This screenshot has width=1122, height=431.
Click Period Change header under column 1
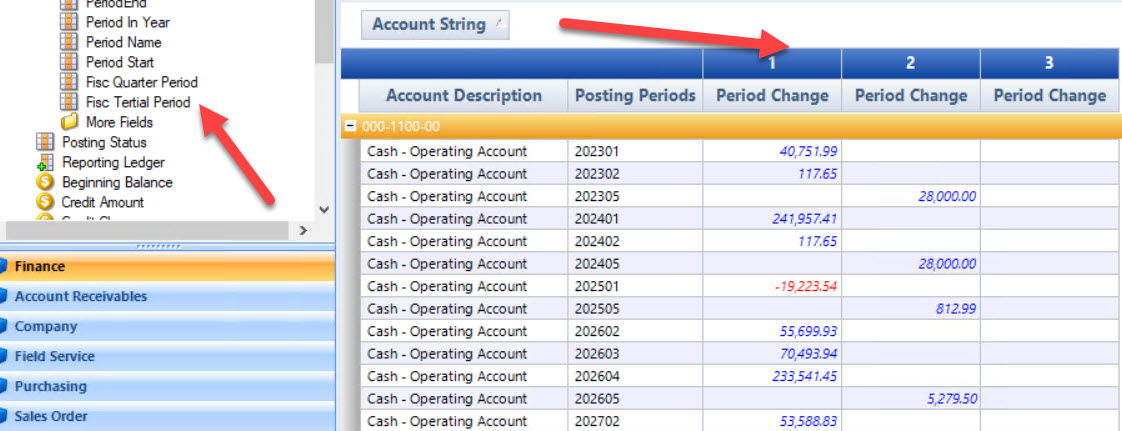coord(772,96)
